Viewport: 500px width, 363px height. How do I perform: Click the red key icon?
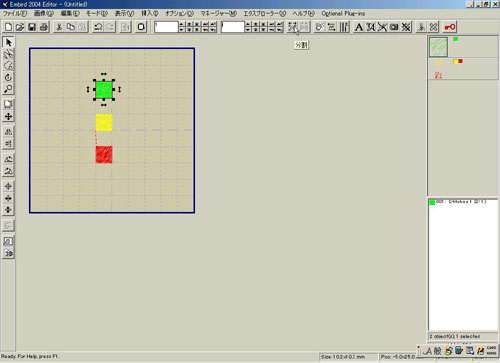(x=450, y=27)
